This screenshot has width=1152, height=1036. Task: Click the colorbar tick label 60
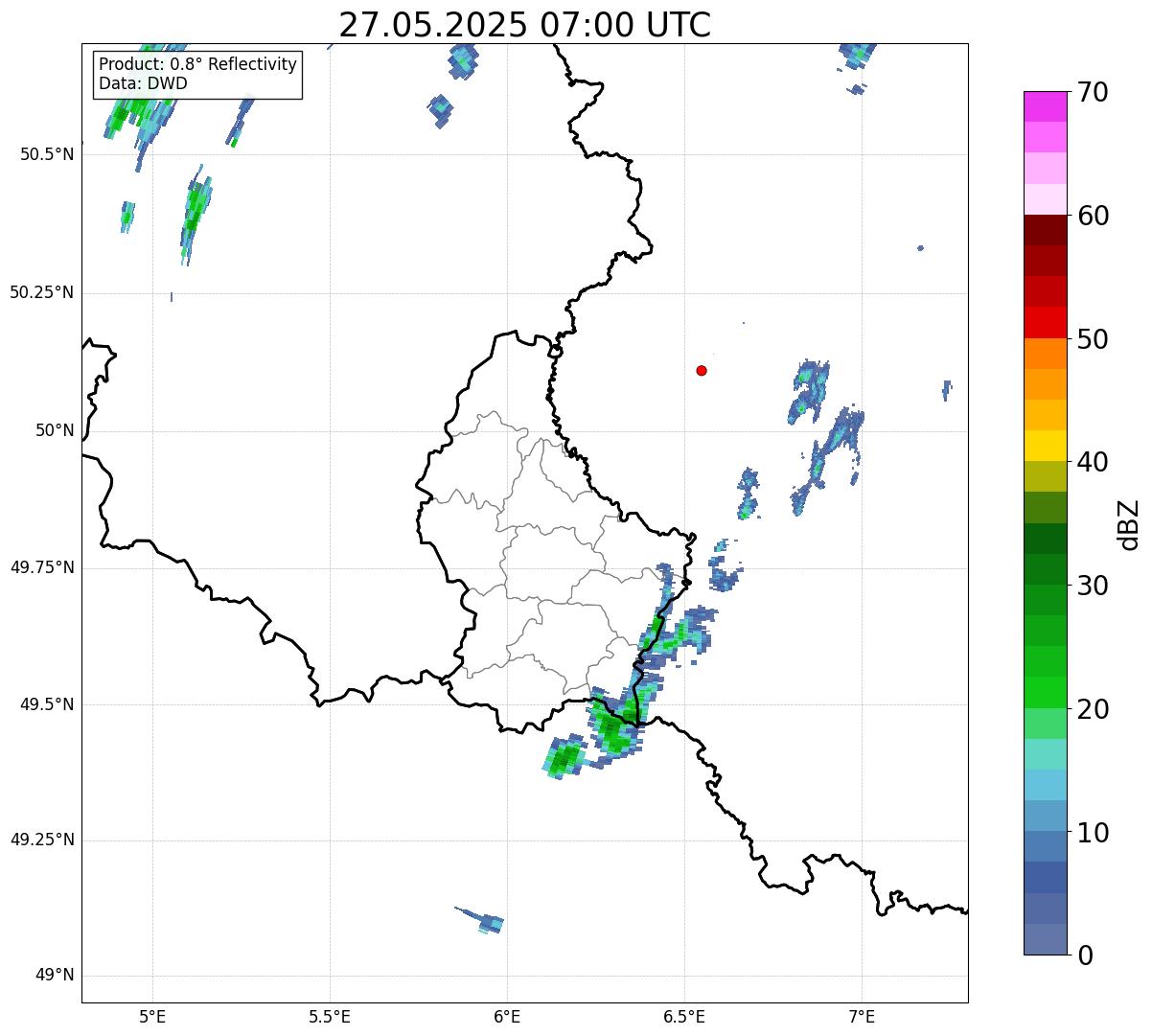[x=1093, y=216]
